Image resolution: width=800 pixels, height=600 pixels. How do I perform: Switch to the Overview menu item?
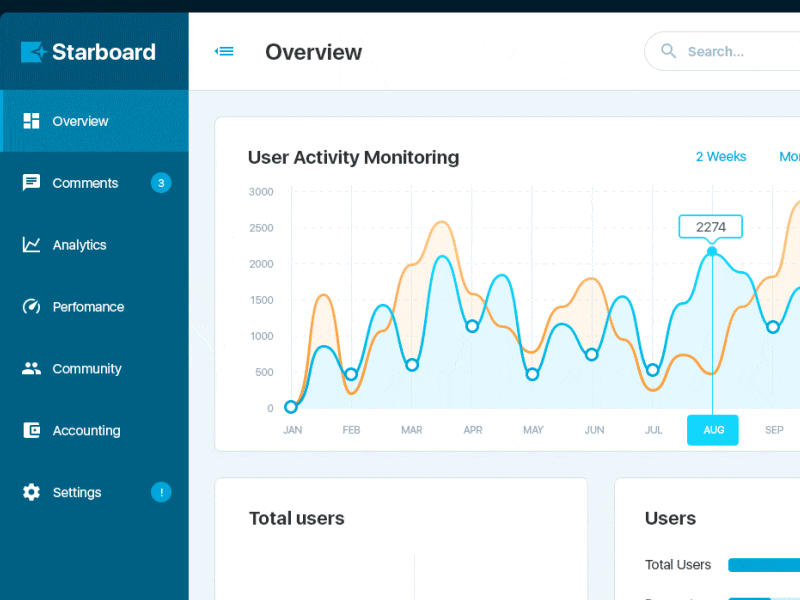click(80, 121)
